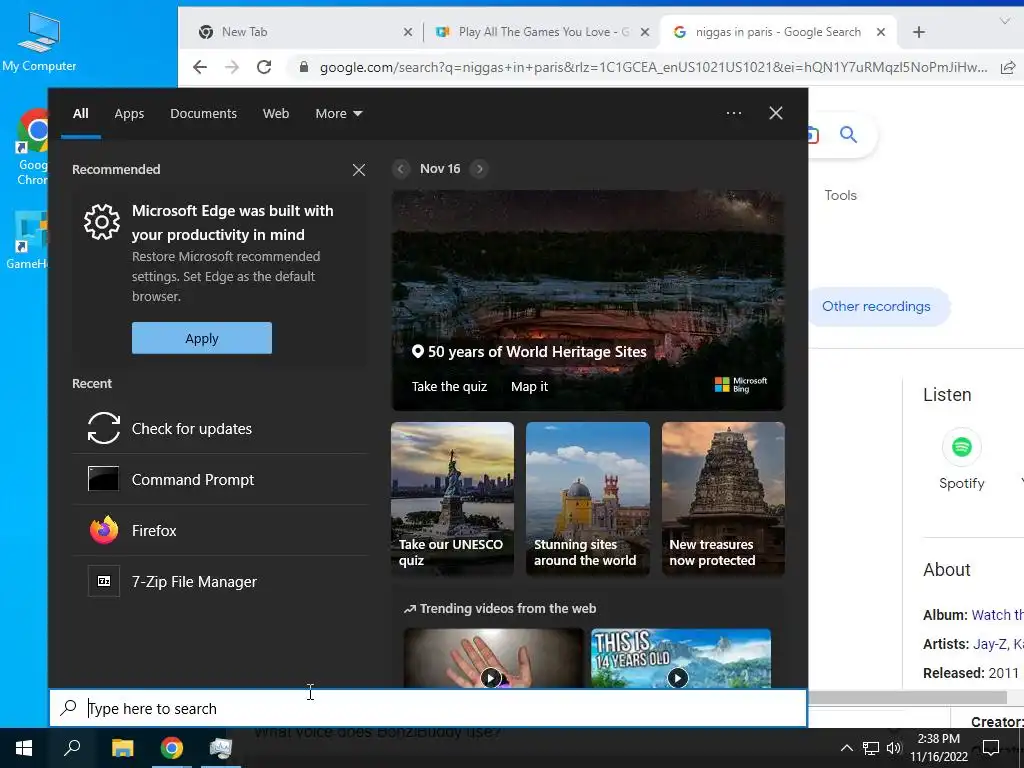The image size is (1024, 768).
Task: Dismiss the Recommended section
Action: [x=359, y=170]
